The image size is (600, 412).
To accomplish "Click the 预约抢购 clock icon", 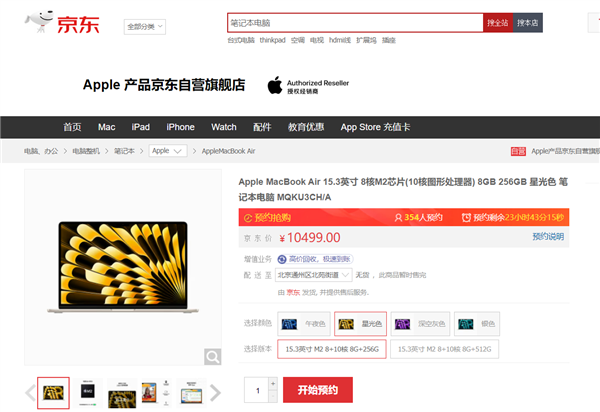I will pos(248,218).
